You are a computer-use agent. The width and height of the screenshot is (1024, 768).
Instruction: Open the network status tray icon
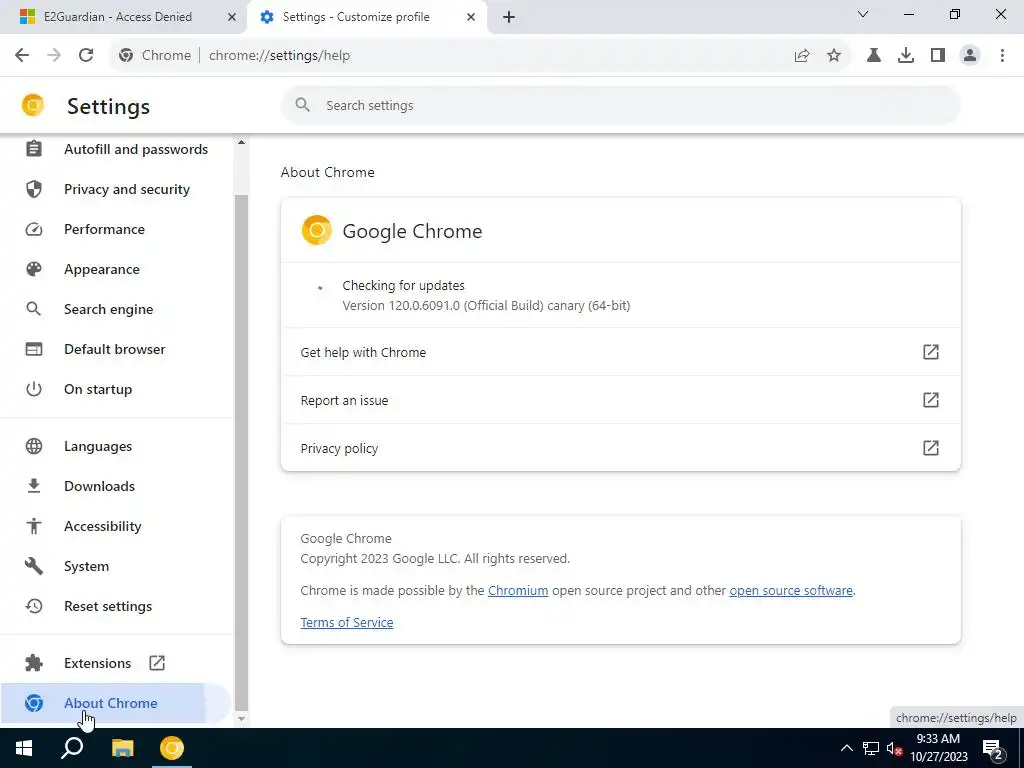click(871, 748)
